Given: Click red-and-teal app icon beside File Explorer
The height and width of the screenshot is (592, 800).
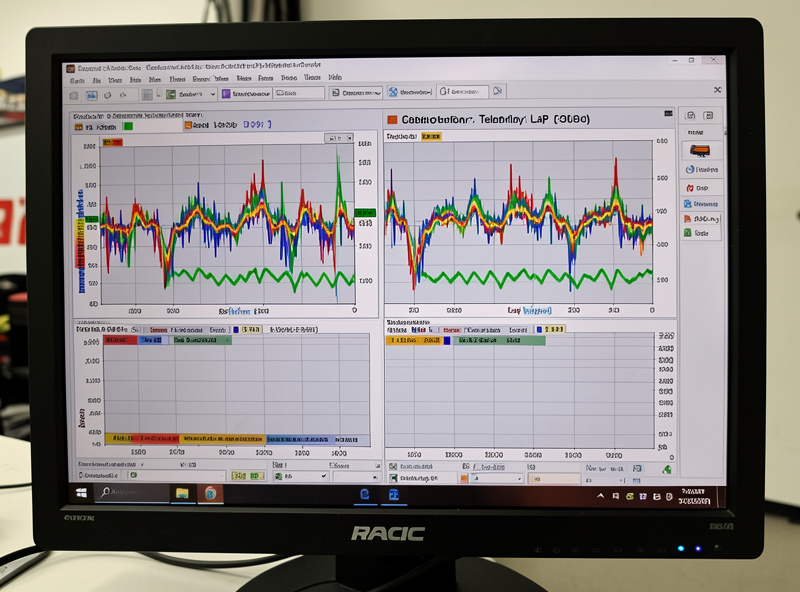Looking at the screenshot, I should pyautogui.click(x=210, y=494).
